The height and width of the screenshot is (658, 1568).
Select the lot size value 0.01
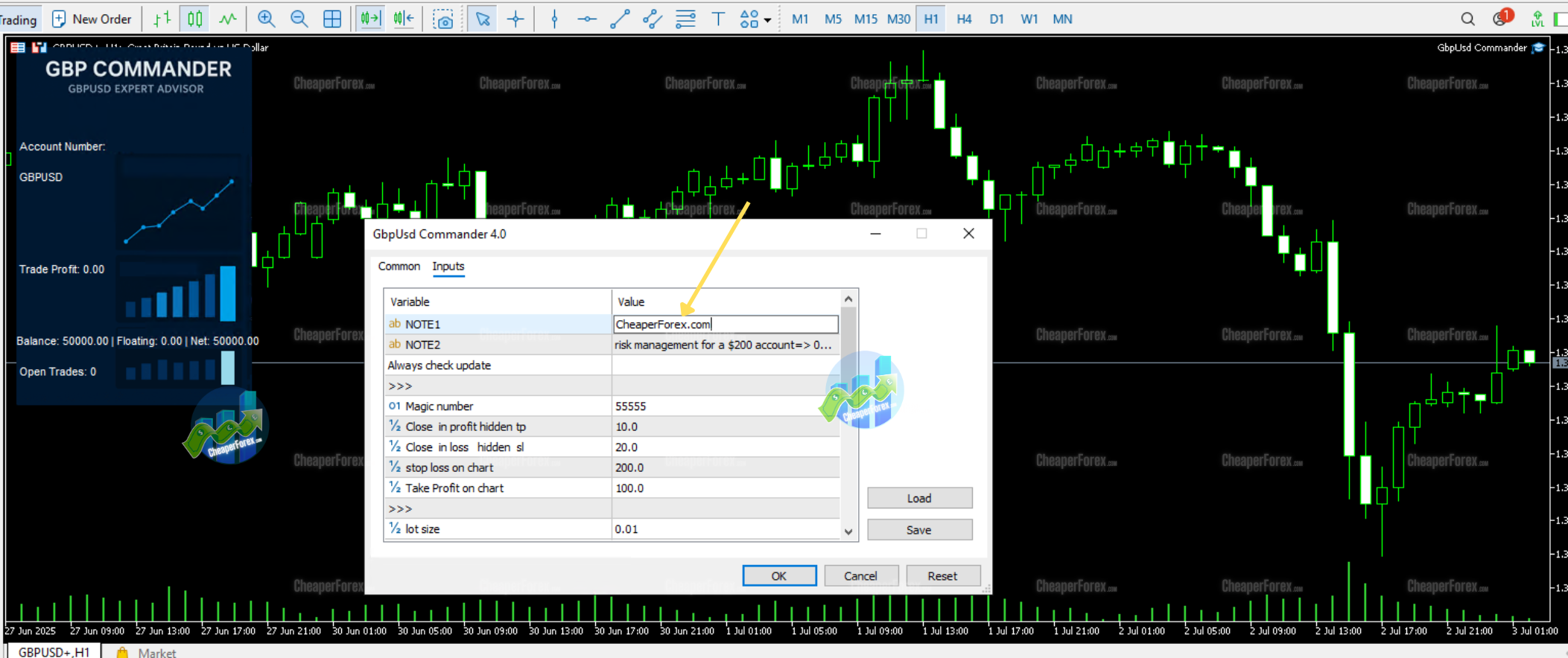(726, 528)
